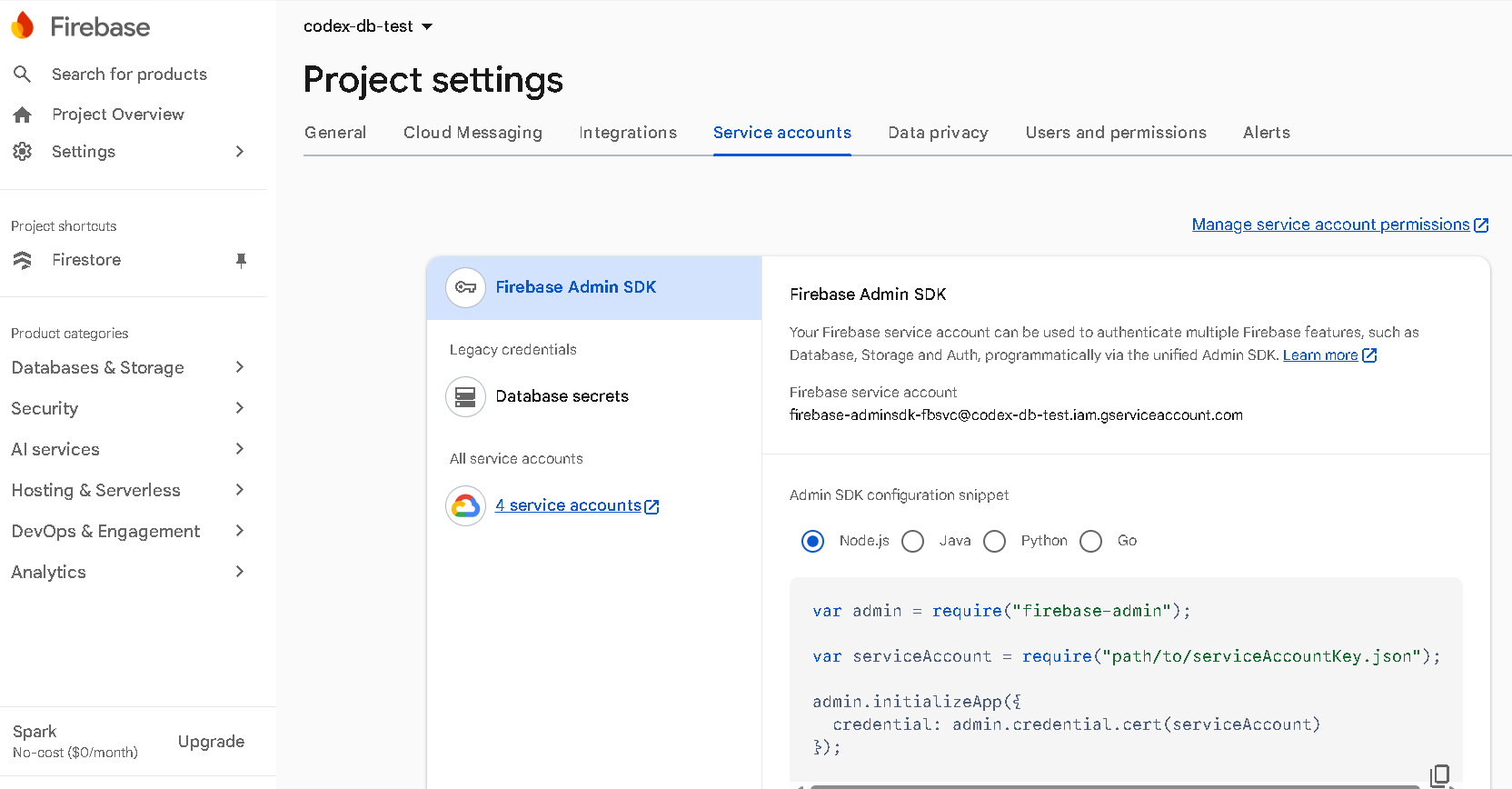This screenshot has height=789, width=1512.
Task: Click the Learn more link
Action: pos(1320,355)
